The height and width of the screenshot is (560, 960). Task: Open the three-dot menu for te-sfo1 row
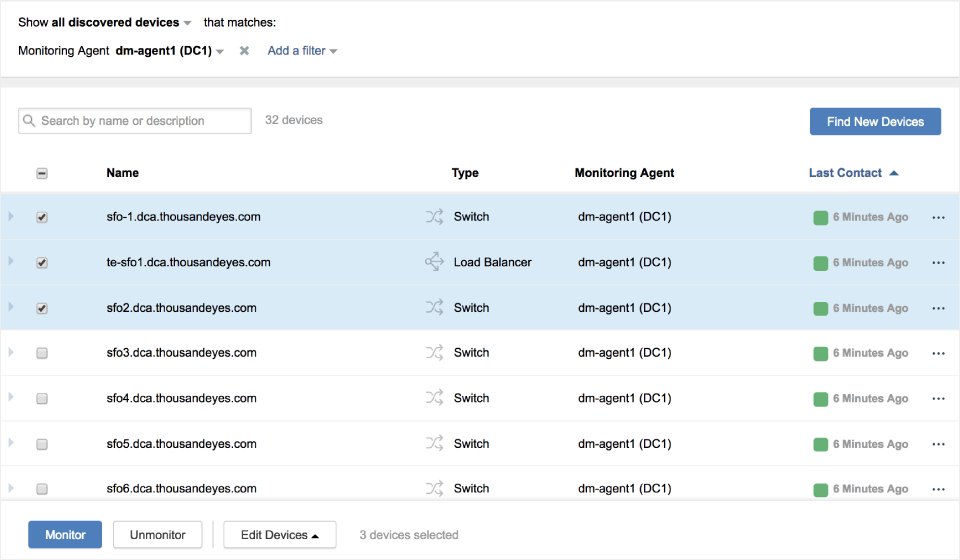pyautogui.click(x=938, y=262)
